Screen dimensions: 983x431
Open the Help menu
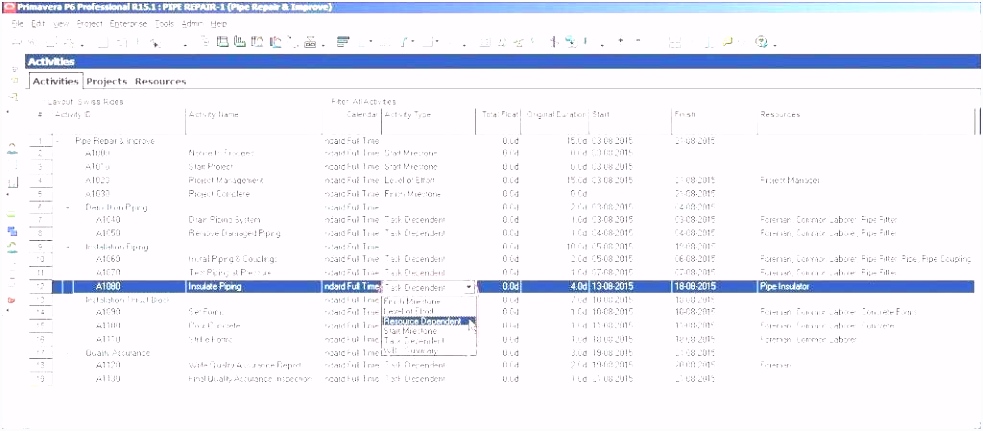219,24
